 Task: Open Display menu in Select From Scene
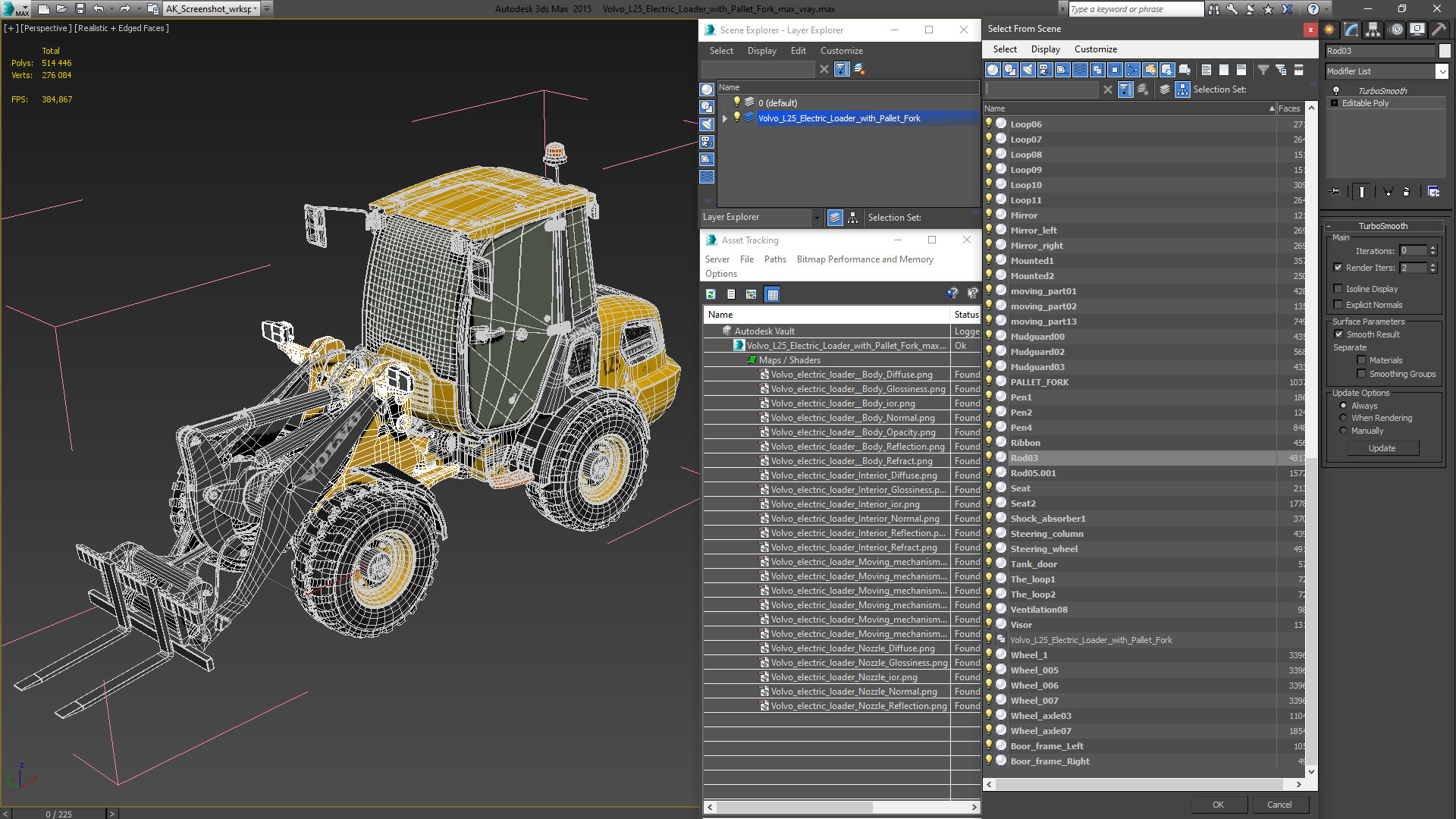(1045, 49)
